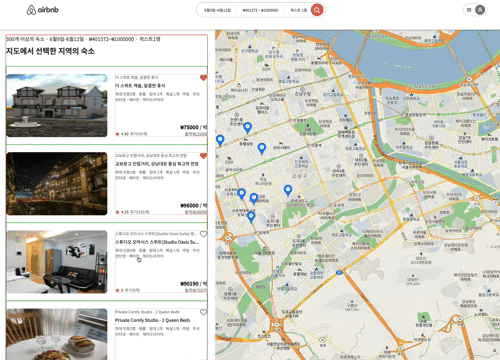Click the small gray subtitle 'Private Comfy Studio - 2 Queen Beds'
This screenshot has width=500, height=360.
click(147, 312)
